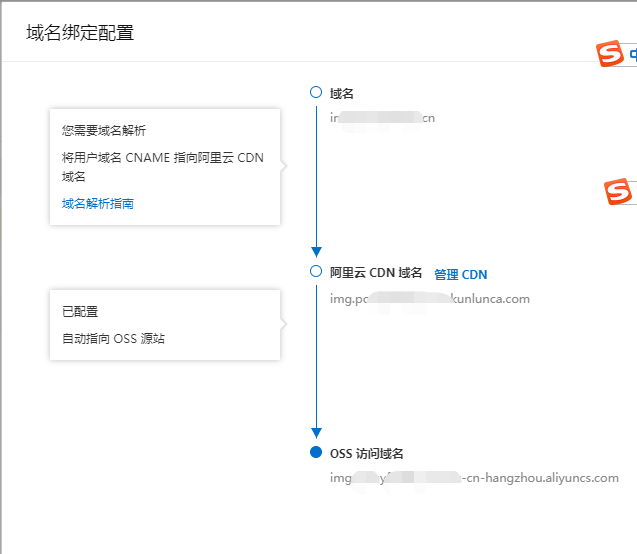Open the 域名解析指南 link

click(x=98, y=203)
